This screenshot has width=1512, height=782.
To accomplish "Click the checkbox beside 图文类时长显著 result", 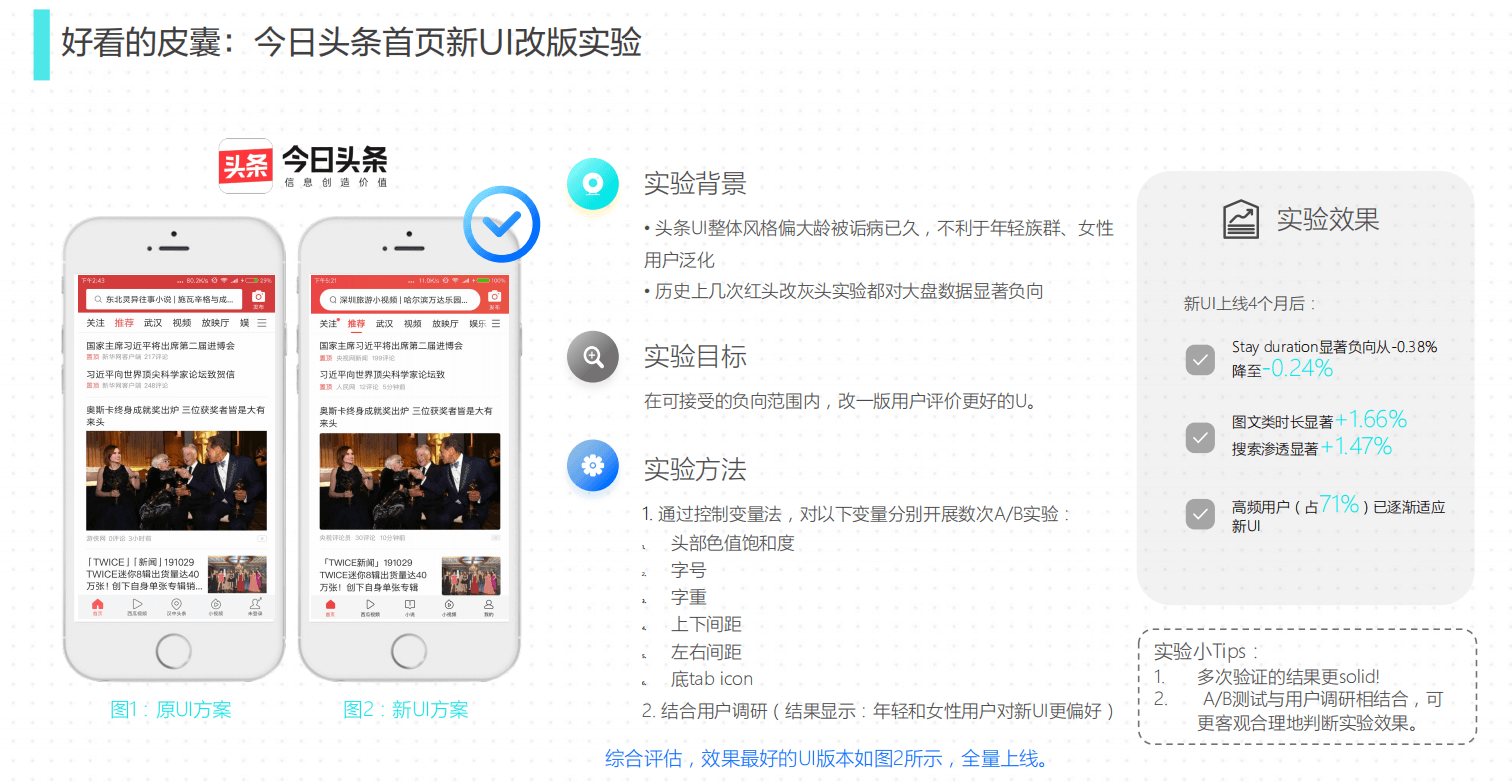I will click(x=1200, y=437).
